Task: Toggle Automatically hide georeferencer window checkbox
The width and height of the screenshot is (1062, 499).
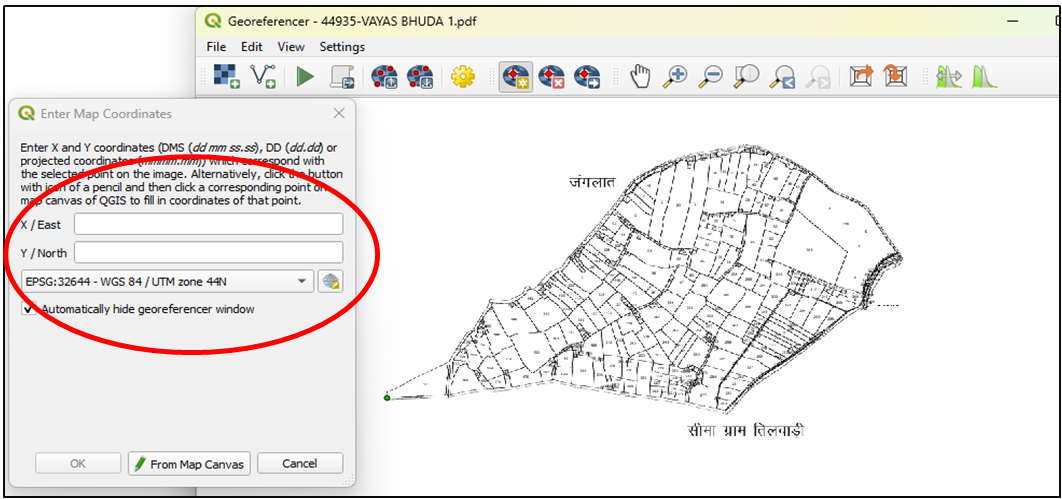Action: tap(29, 310)
